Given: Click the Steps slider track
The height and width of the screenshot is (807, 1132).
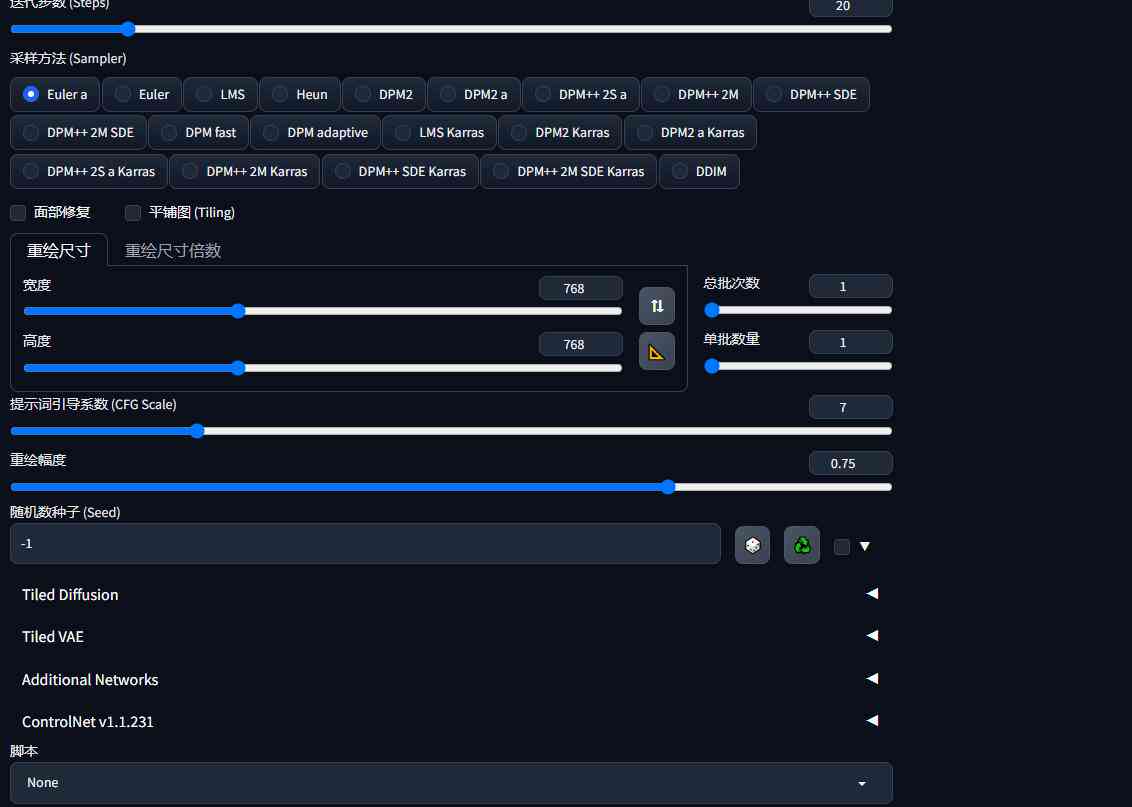Looking at the screenshot, I should [451, 29].
